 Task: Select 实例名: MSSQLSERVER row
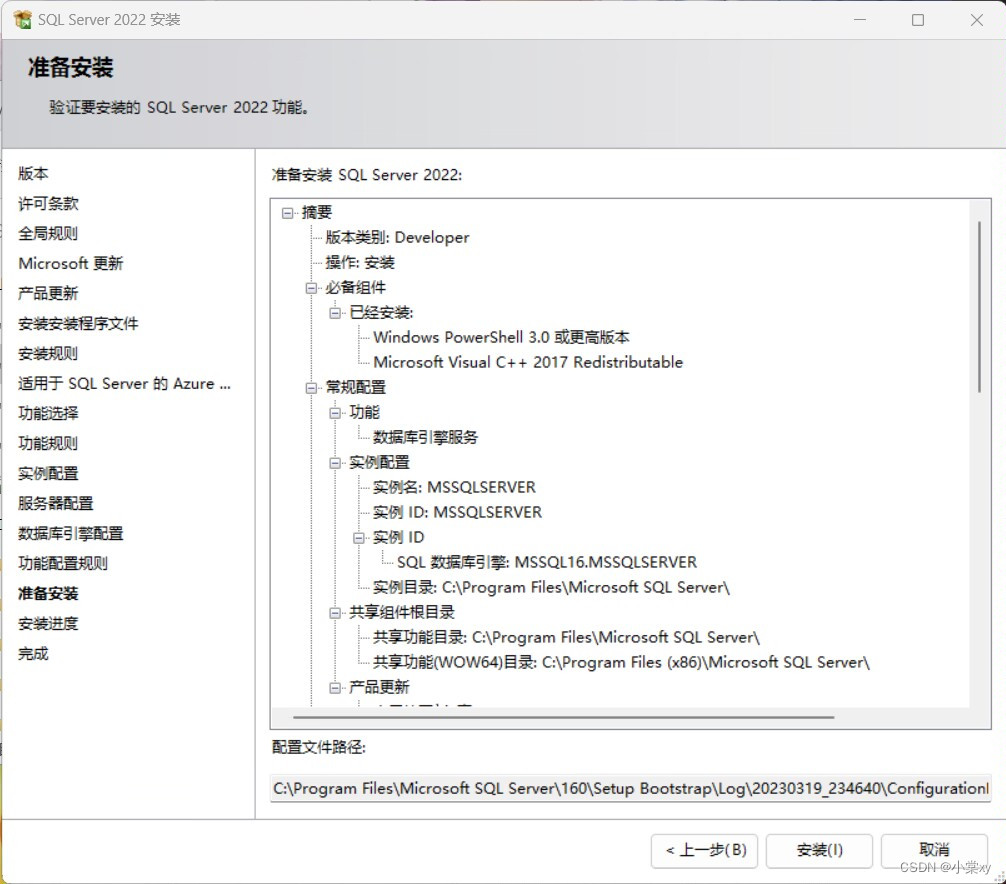pyautogui.click(x=454, y=488)
